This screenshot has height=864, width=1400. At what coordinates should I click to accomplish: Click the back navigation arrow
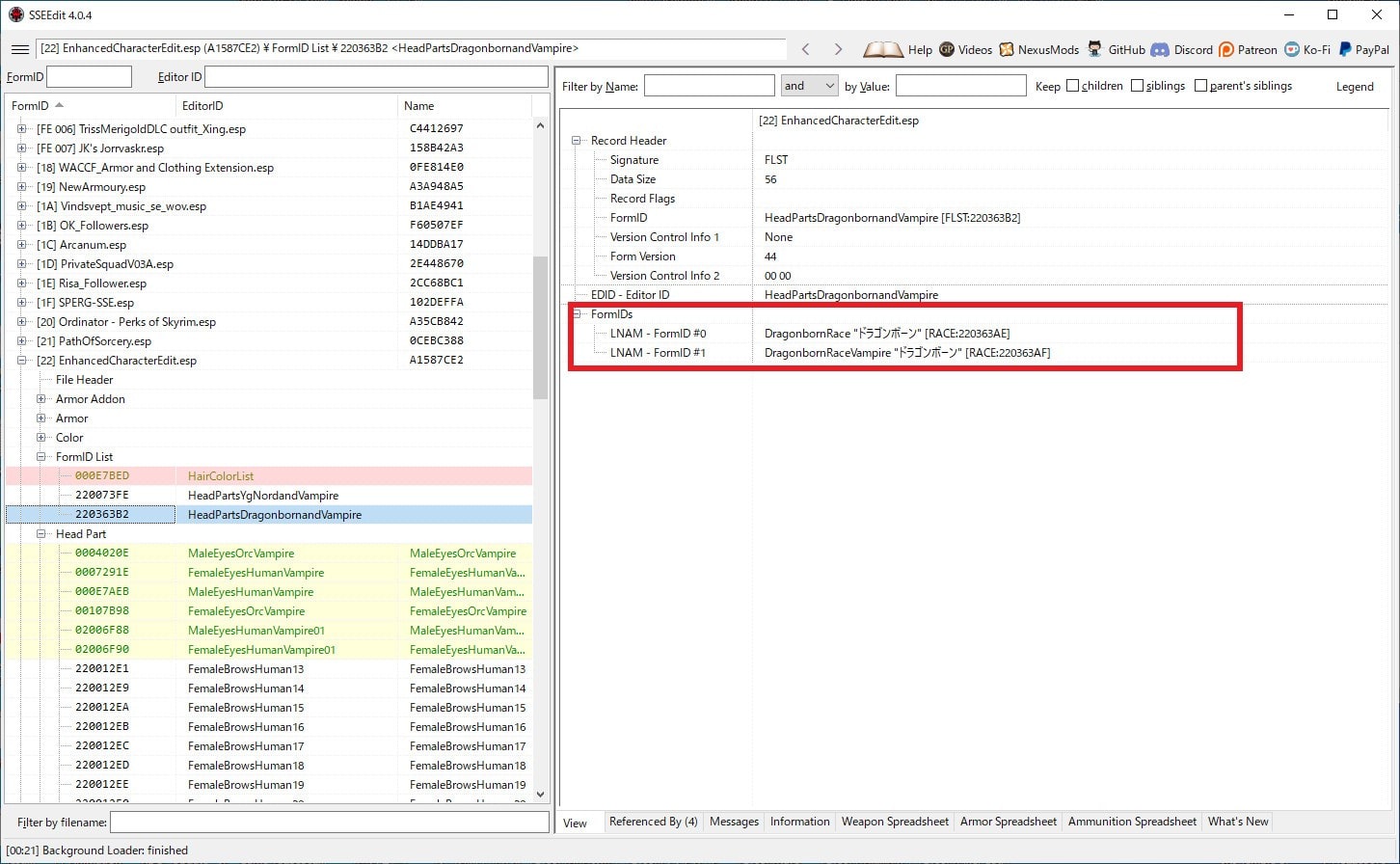(806, 49)
